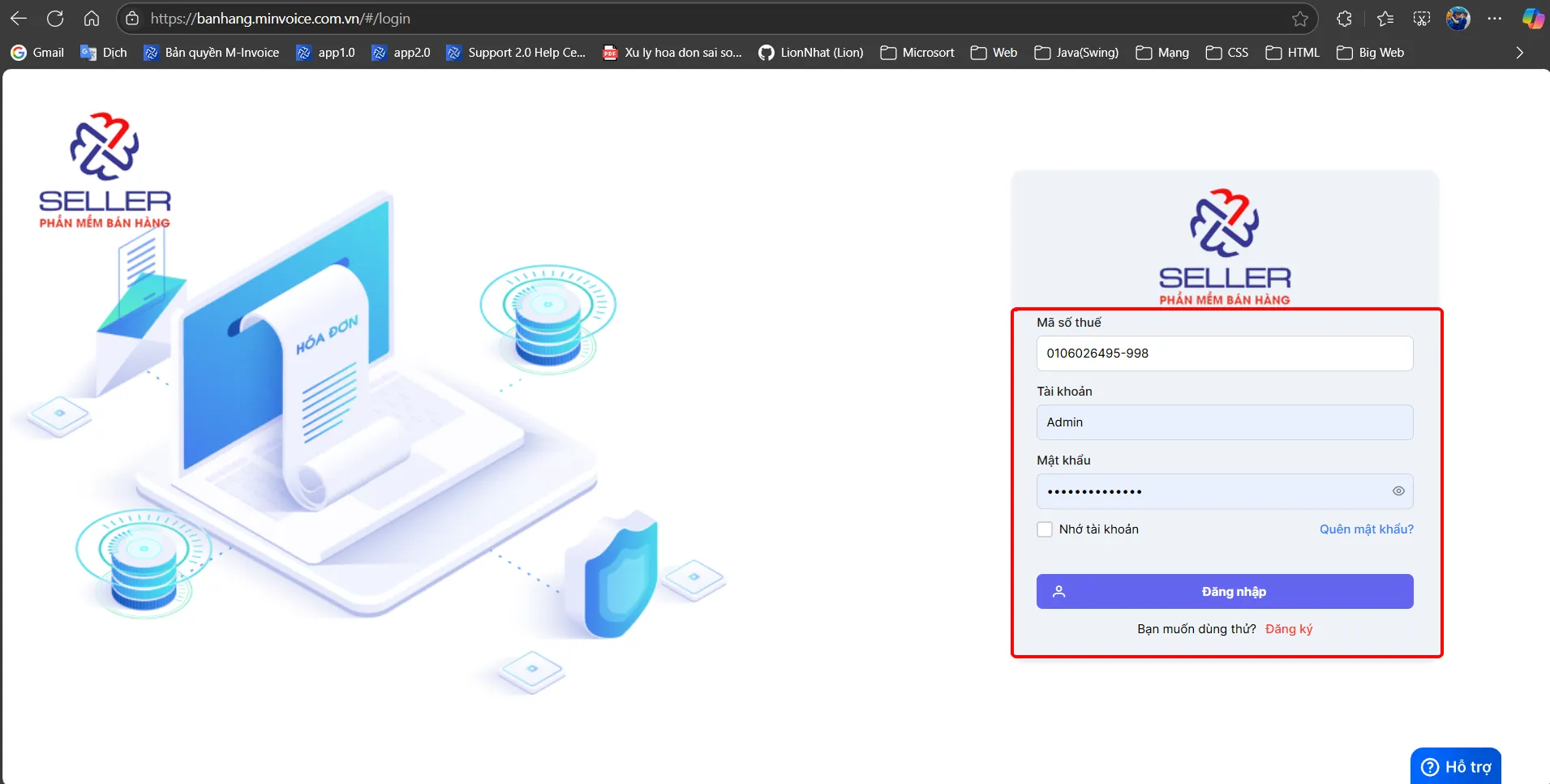Open the browser home page
The height and width of the screenshot is (784, 1550).
pos(92,19)
